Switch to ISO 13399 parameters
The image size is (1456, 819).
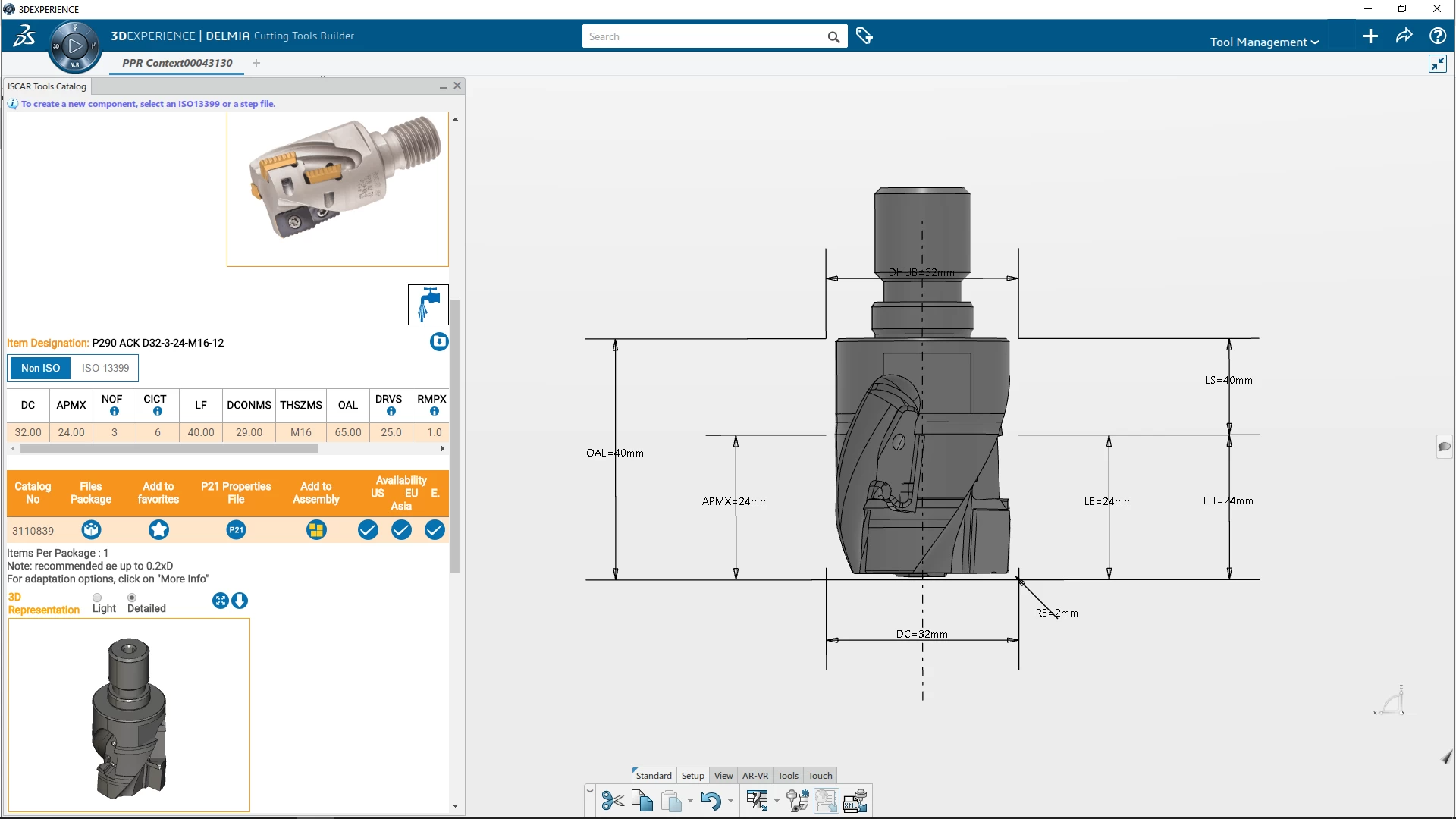(105, 368)
